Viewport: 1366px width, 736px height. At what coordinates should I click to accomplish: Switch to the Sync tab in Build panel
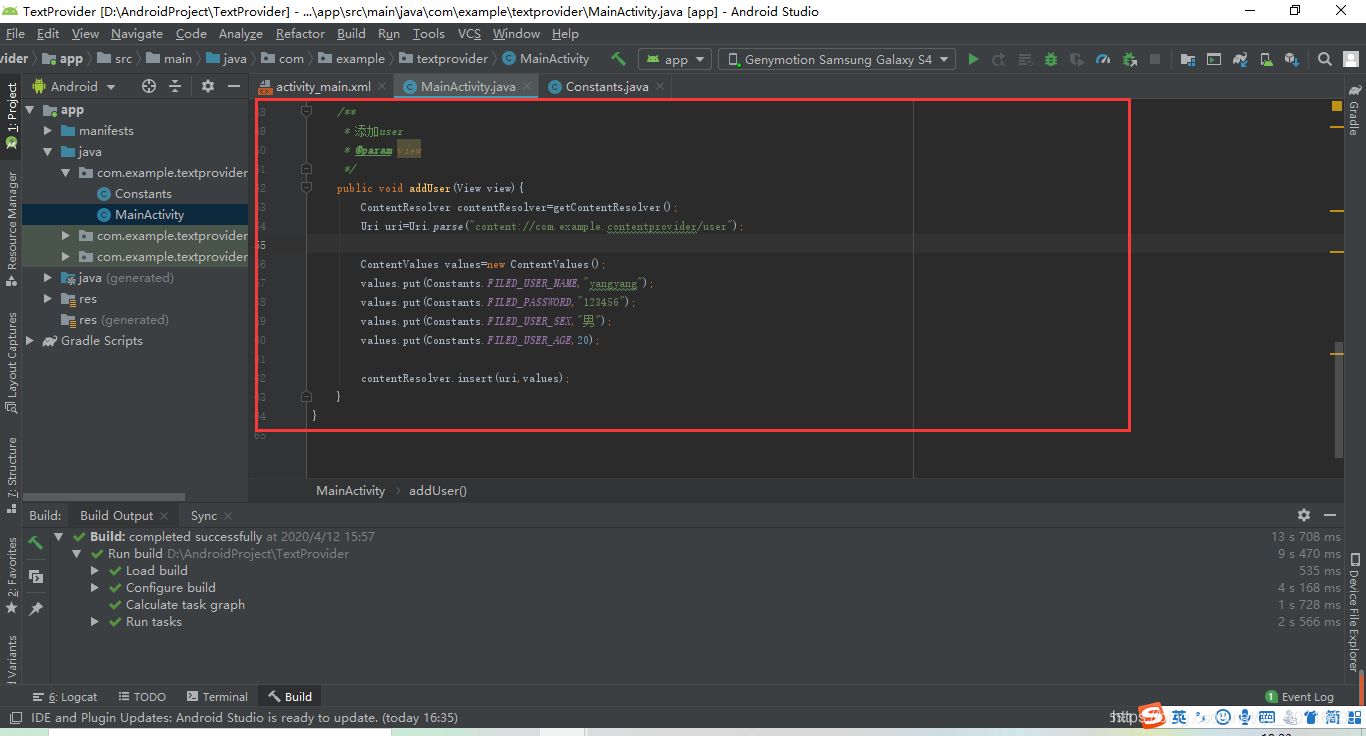tap(204, 516)
